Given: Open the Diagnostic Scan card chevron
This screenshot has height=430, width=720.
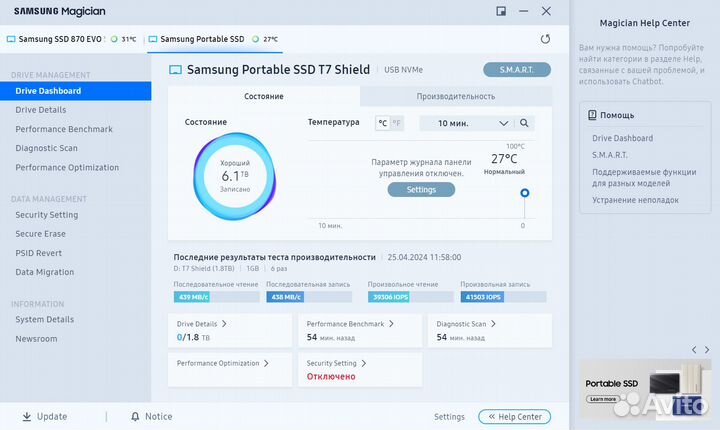Looking at the screenshot, I should (493, 324).
